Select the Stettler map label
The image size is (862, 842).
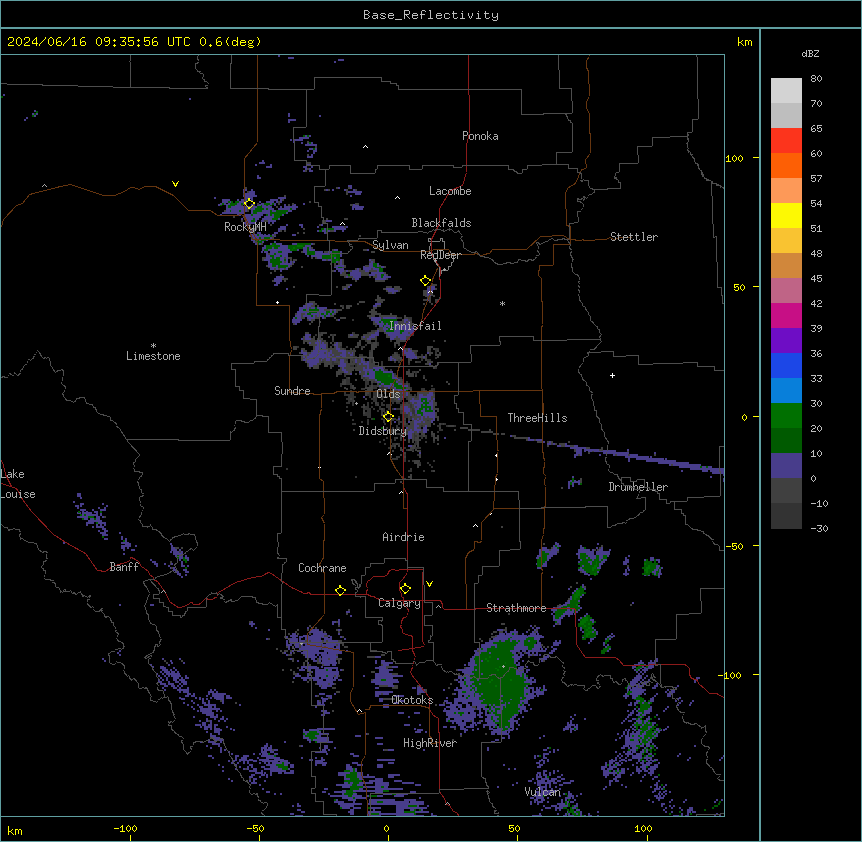pos(634,237)
